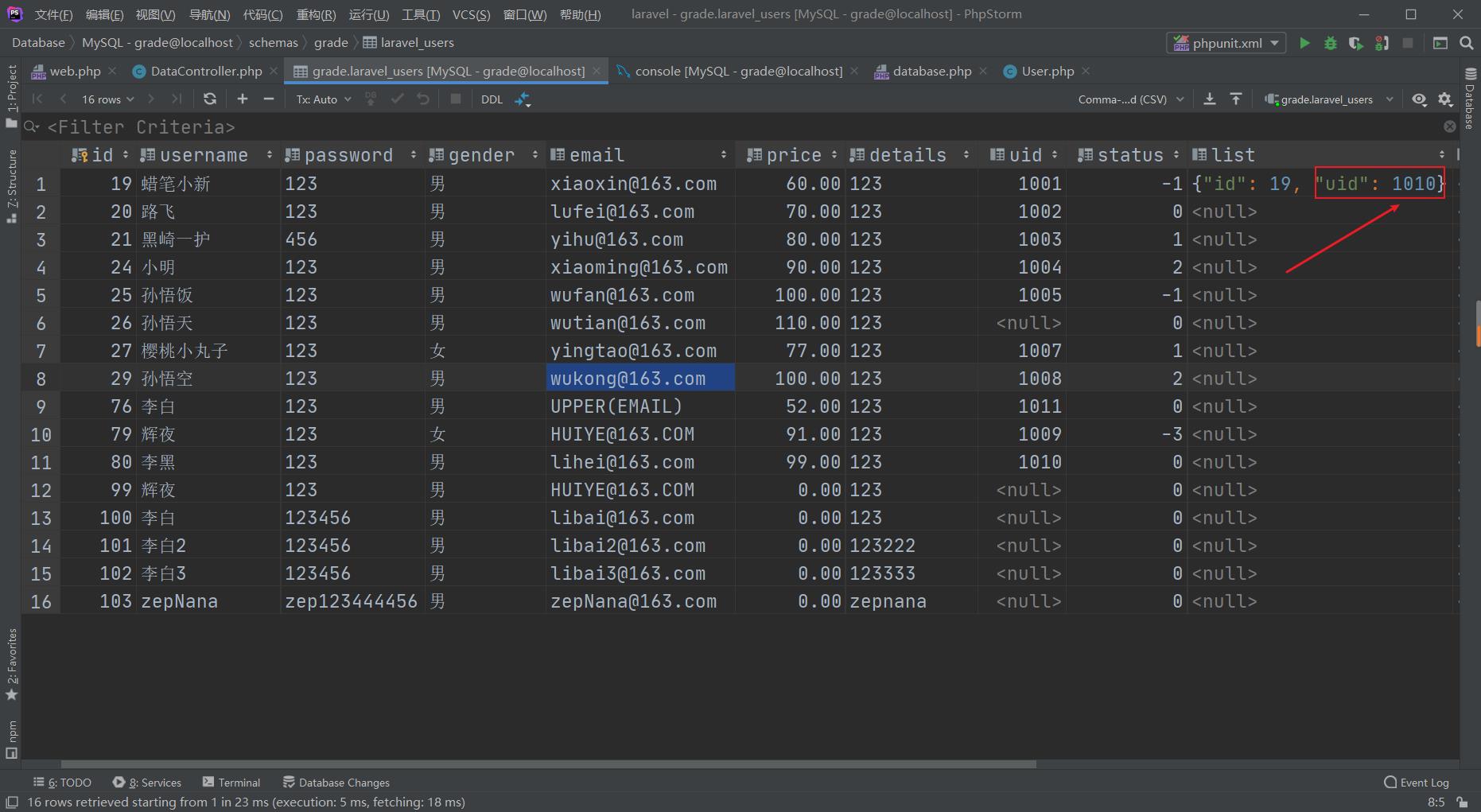Switch to the console [MySQL] tab
Screen dimensions: 1481x812
click(739, 71)
